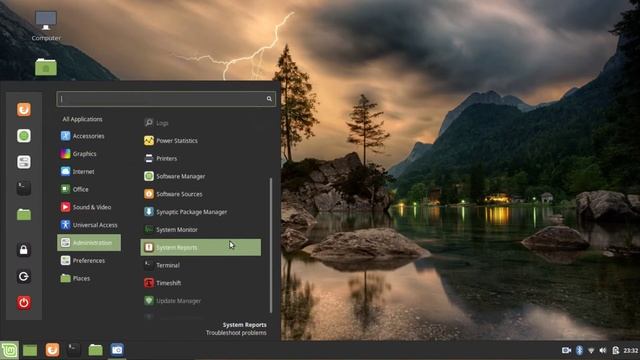Image resolution: width=640 pixels, height=360 pixels.
Task: Select the Preferences category
Action: click(x=89, y=260)
